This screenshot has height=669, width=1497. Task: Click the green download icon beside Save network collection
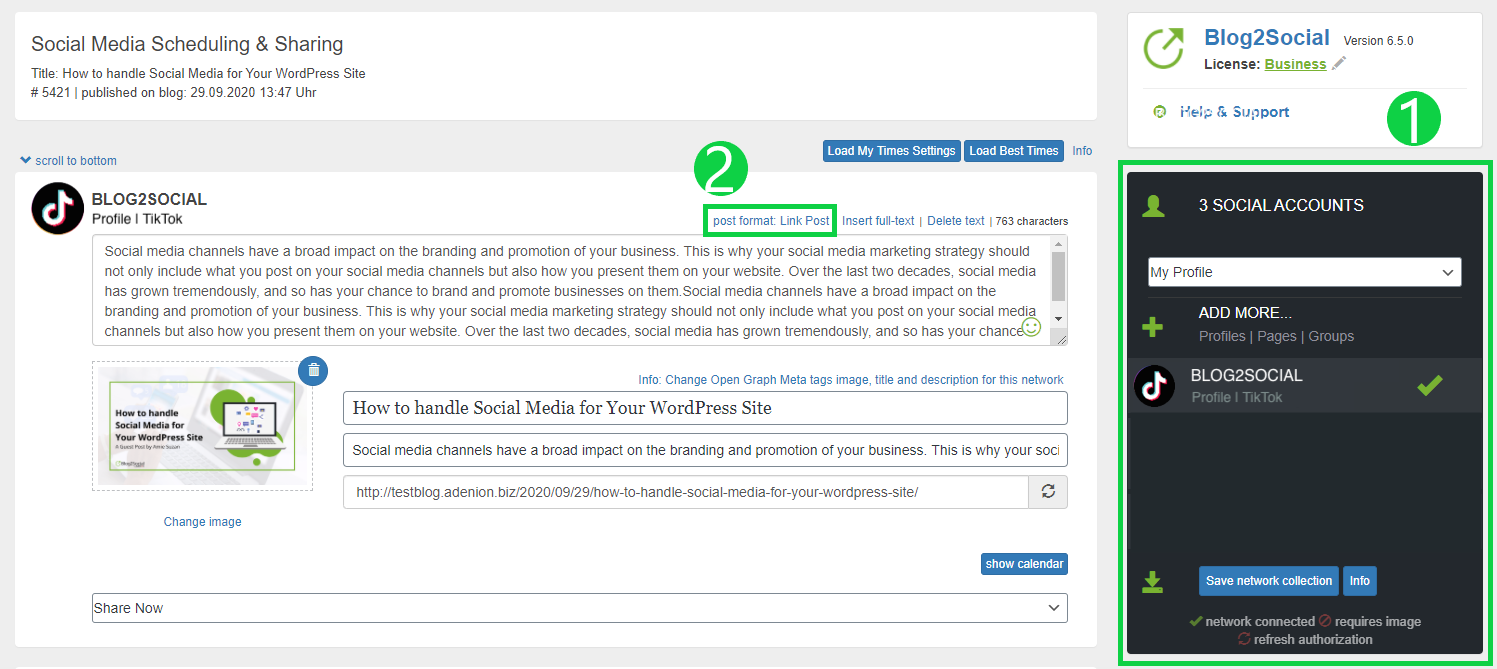coord(1152,582)
